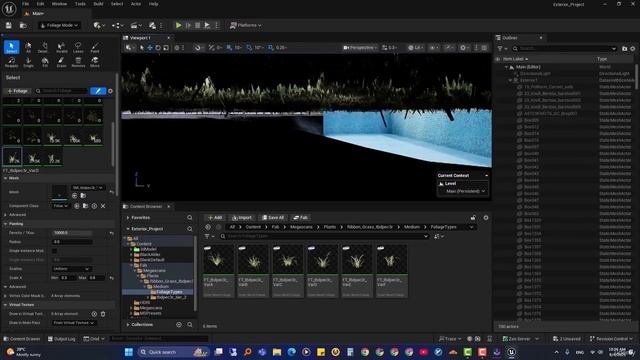Open the Foliage Mode dropdown
This screenshot has height=360, width=640.
(60, 25)
